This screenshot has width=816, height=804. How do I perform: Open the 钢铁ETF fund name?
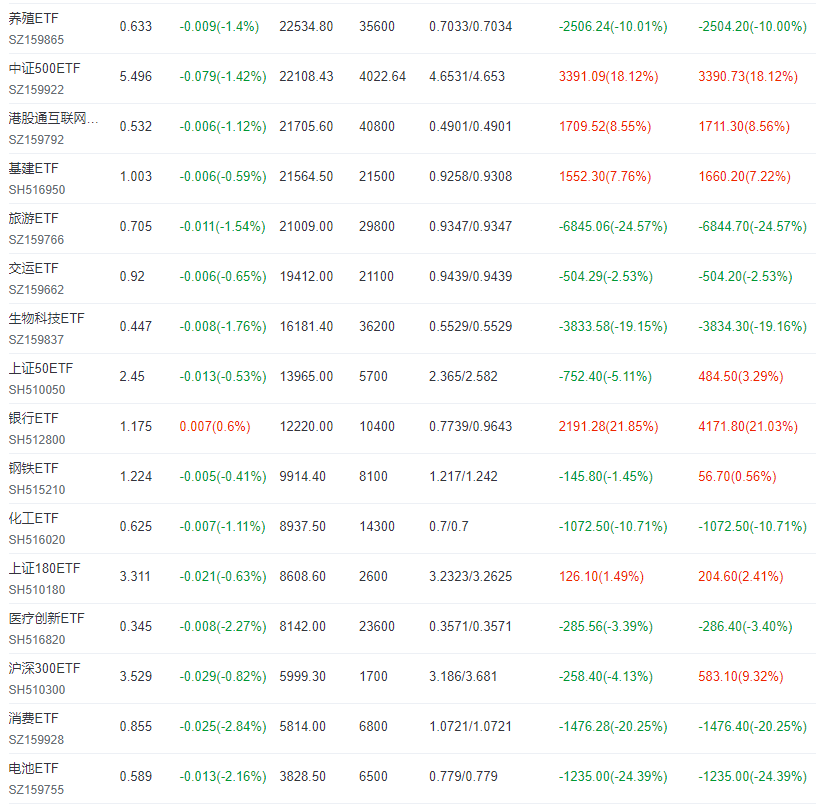(33, 468)
